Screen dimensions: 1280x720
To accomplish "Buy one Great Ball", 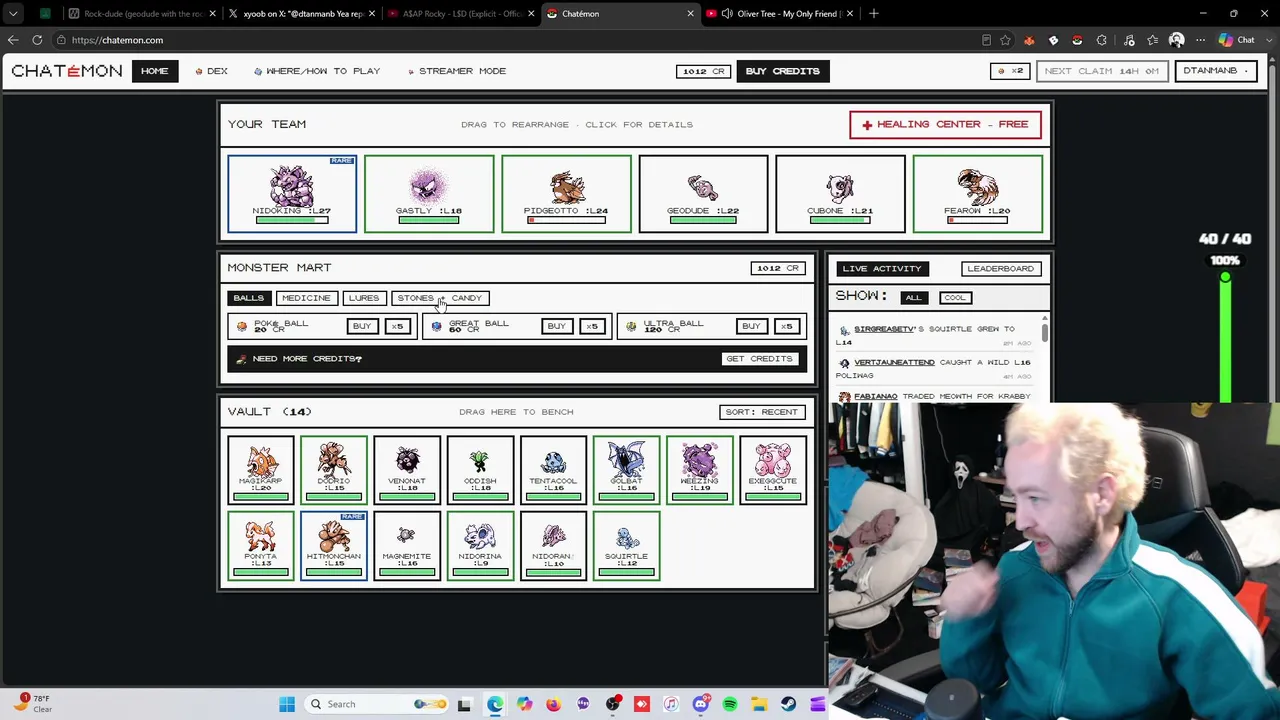I will [x=556, y=326].
